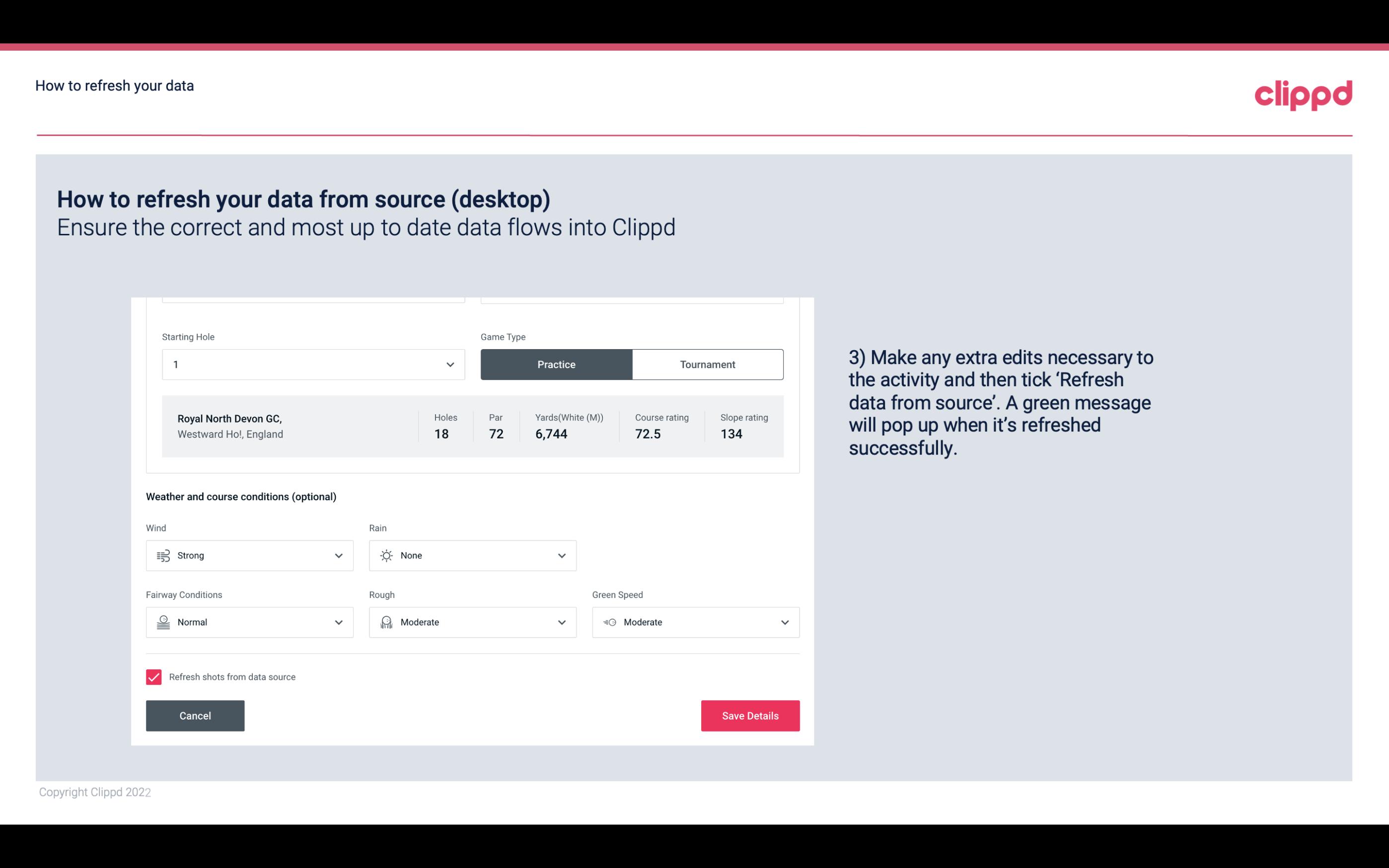Click the rain condition icon
1389x868 pixels.
tap(386, 555)
